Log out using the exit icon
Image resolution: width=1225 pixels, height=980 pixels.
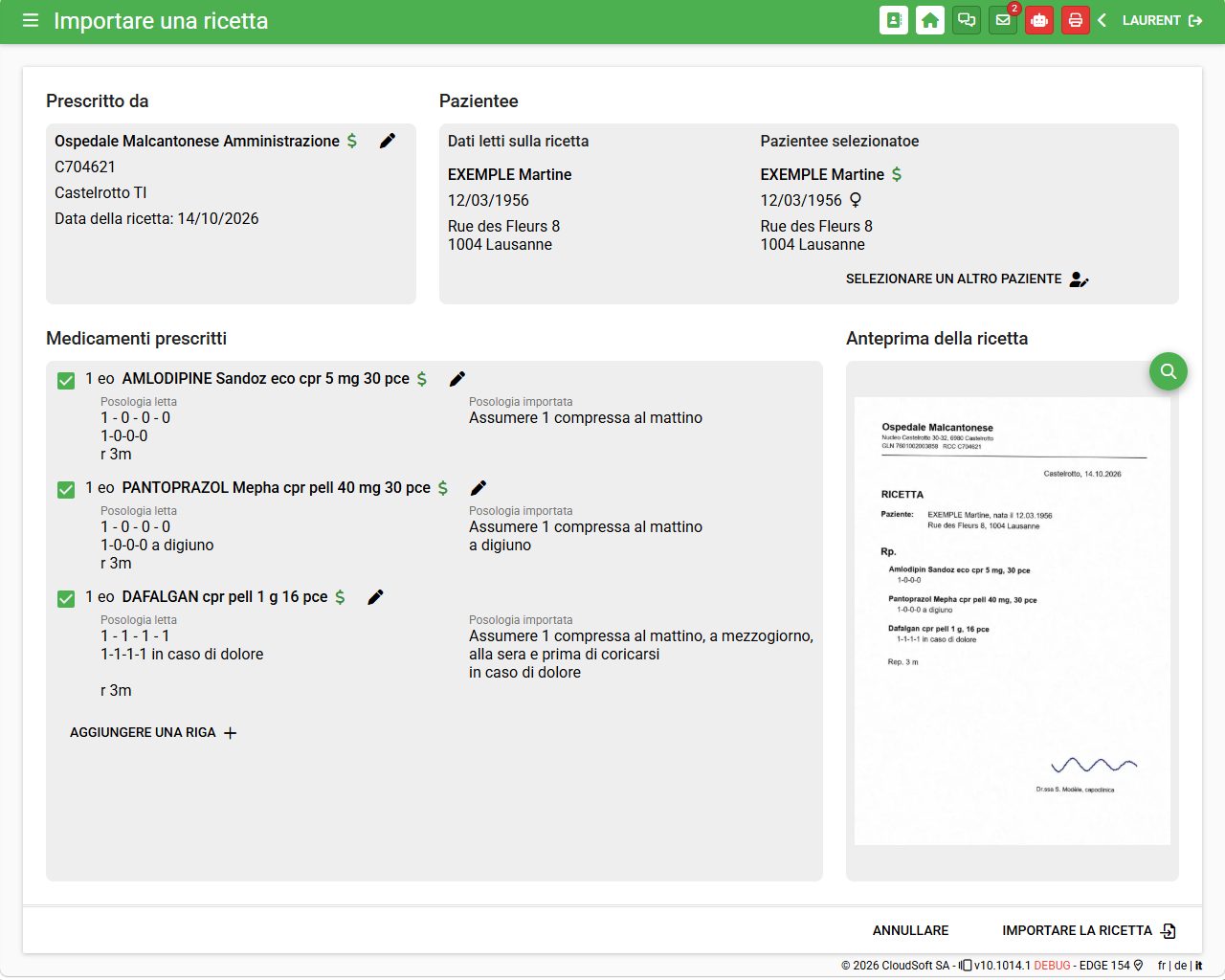(x=1195, y=20)
